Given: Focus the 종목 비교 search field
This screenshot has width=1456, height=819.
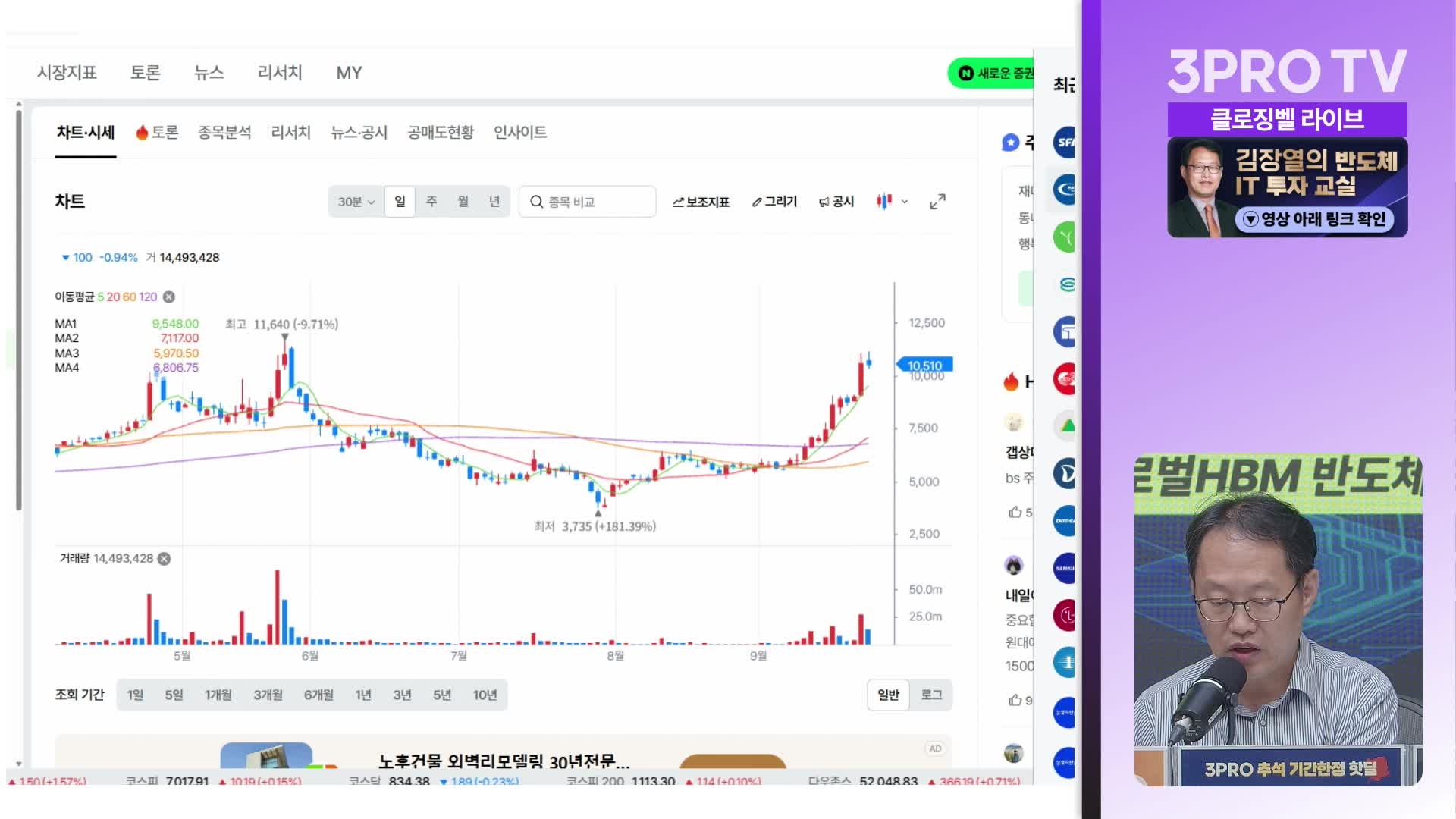Looking at the screenshot, I should (588, 202).
